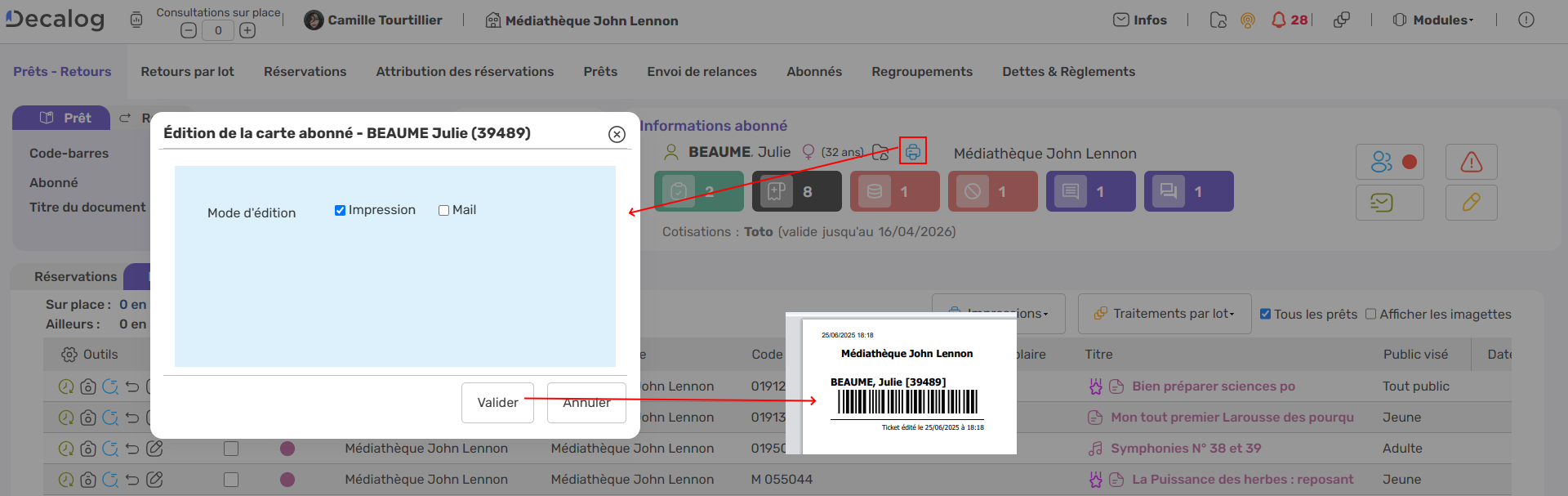Click the Annuler button
The width and height of the screenshot is (1568, 496).
(586, 403)
